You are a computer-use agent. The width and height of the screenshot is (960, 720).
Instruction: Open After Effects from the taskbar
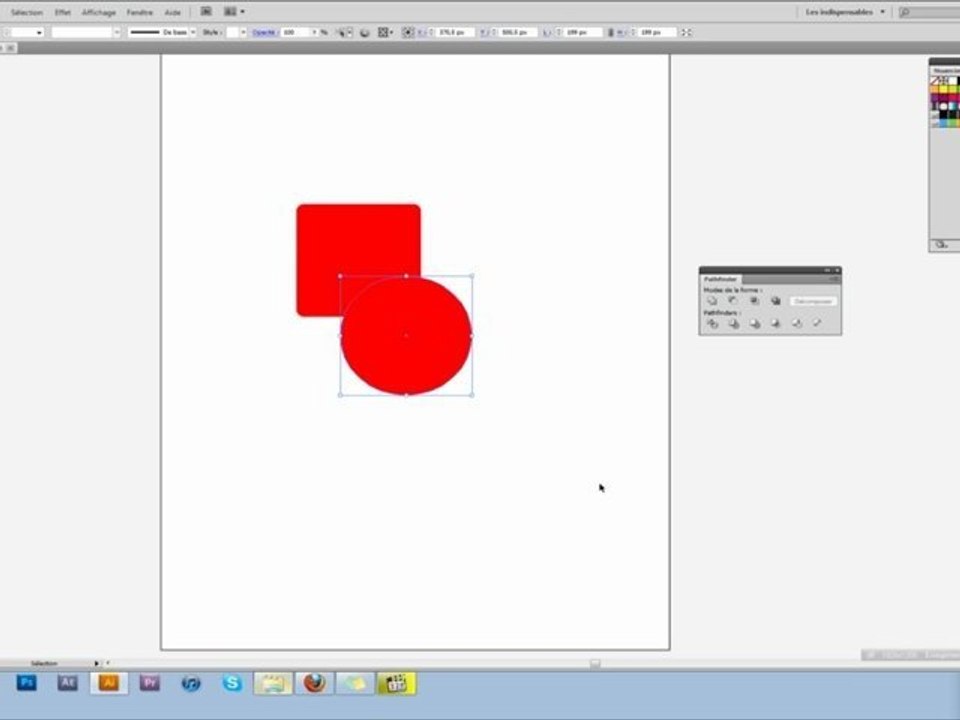[x=67, y=683]
